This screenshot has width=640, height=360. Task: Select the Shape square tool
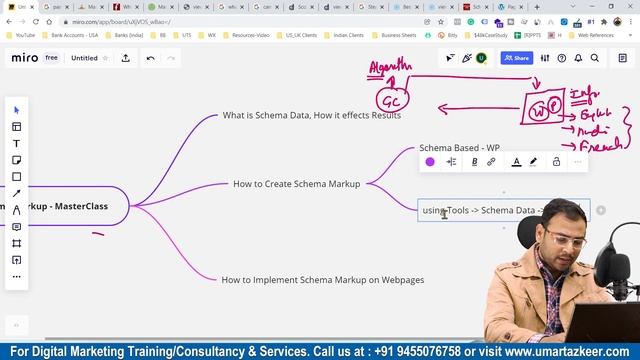pyautogui.click(x=16, y=177)
